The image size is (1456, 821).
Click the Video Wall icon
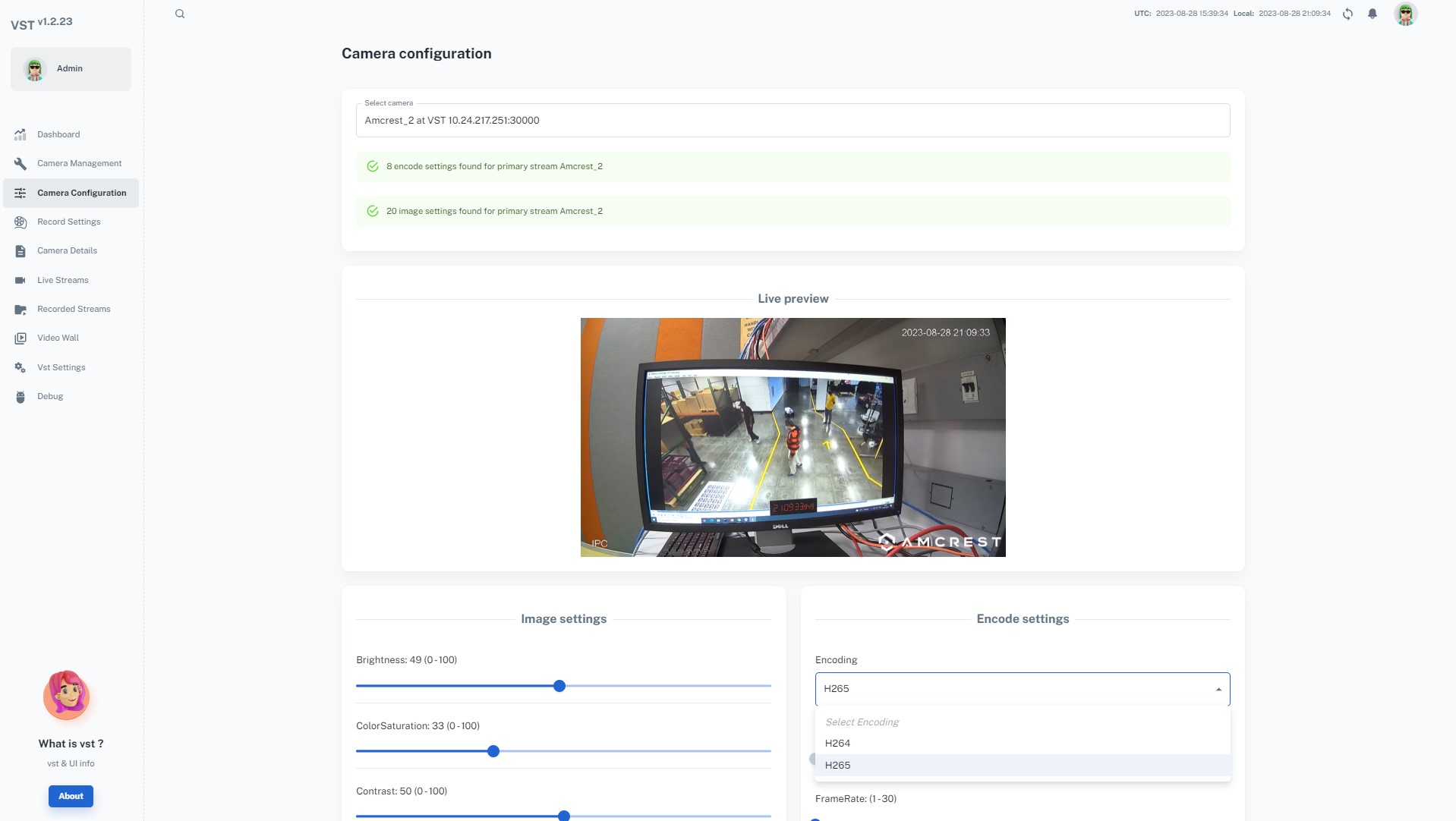(20, 338)
